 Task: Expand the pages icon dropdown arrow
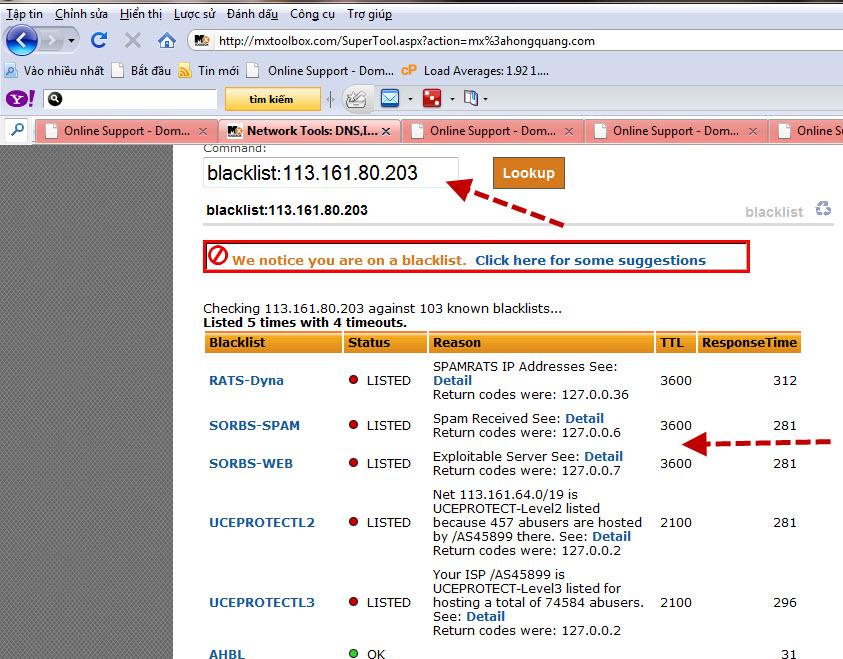tap(485, 99)
